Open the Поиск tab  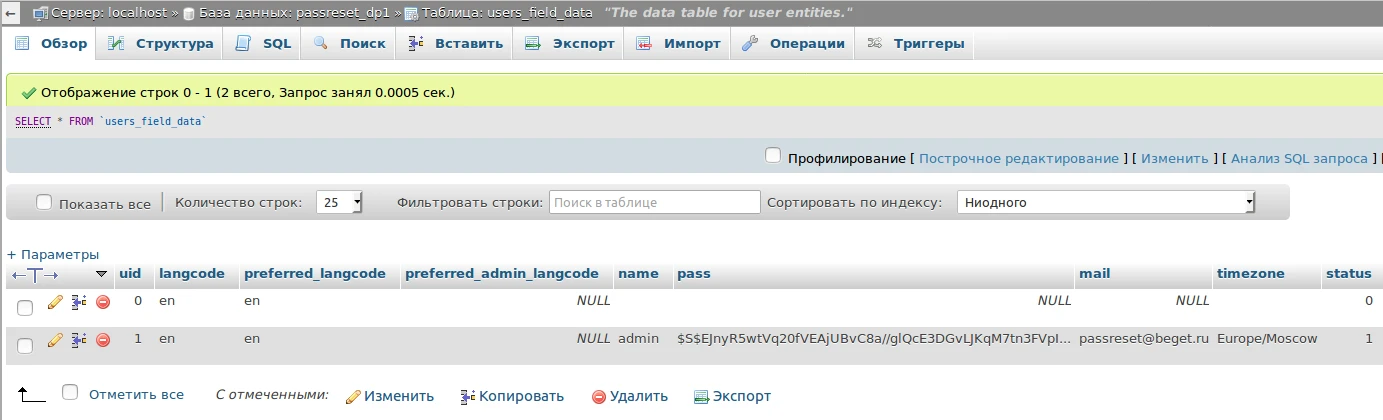[349, 44]
